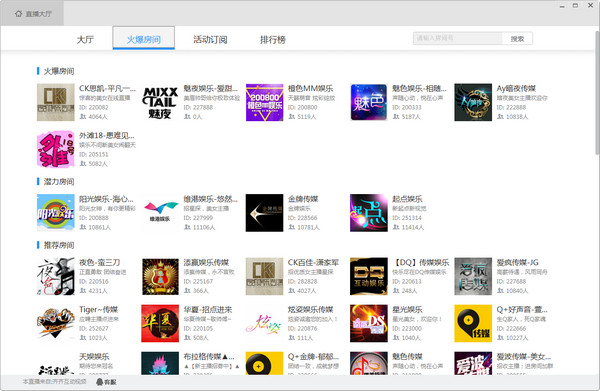
Task: Open the 爱疯传媒-JG room logo
Action: tap(473, 276)
